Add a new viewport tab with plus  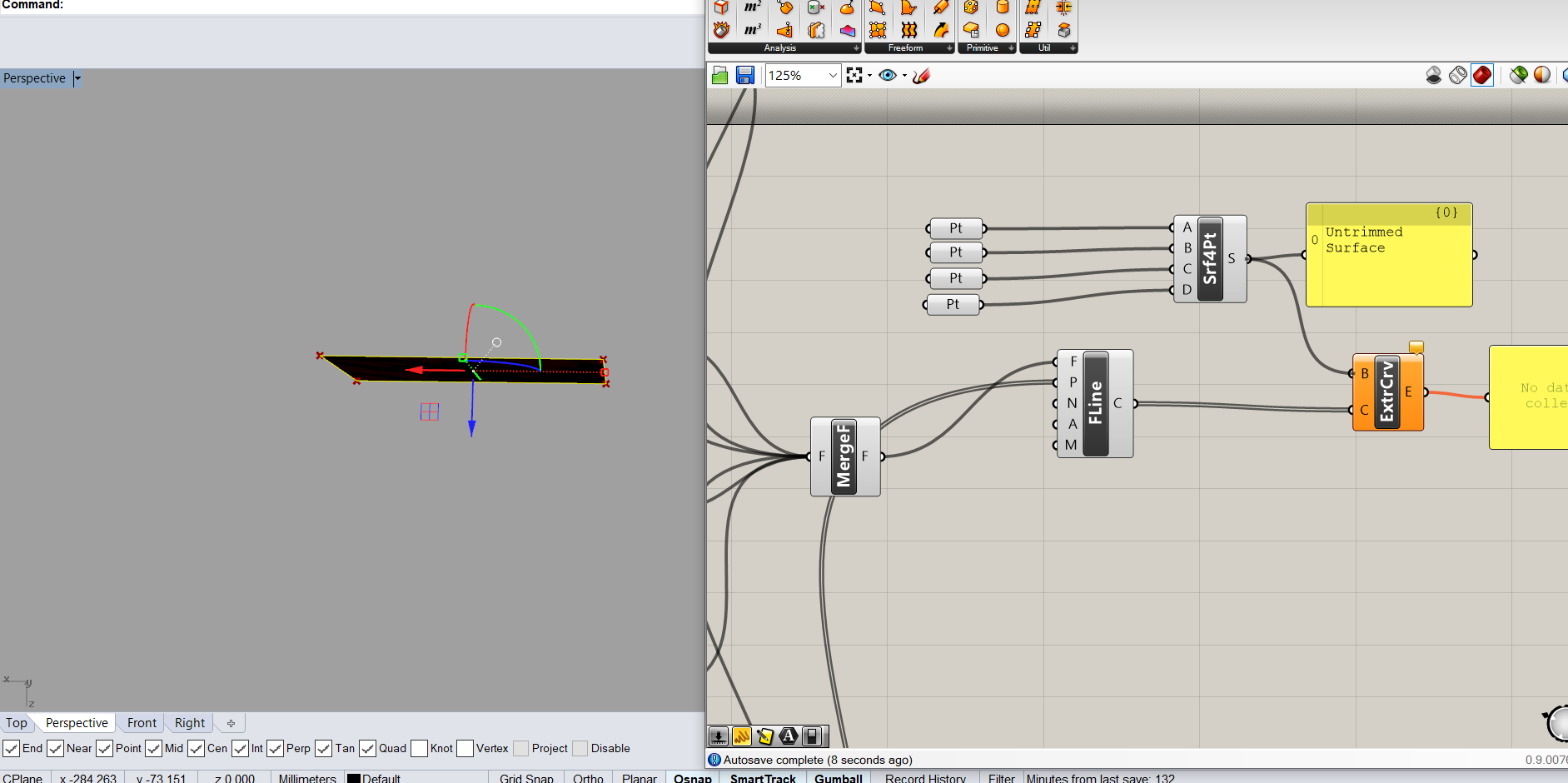click(231, 723)
